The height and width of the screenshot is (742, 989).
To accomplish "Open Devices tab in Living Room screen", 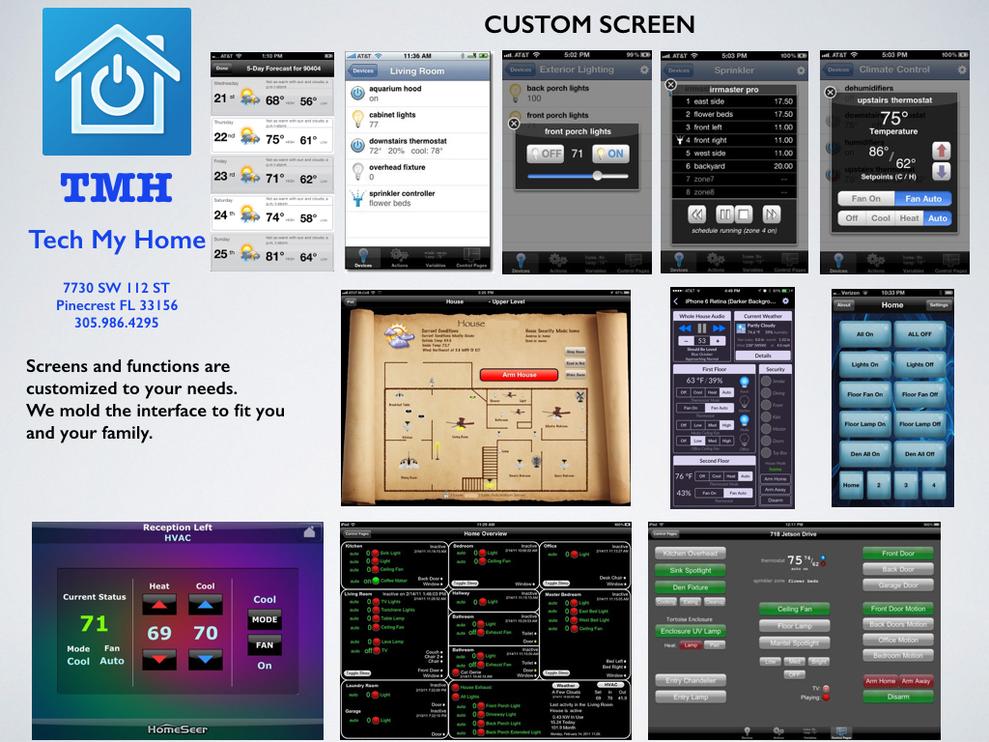I will pos(363,257).
